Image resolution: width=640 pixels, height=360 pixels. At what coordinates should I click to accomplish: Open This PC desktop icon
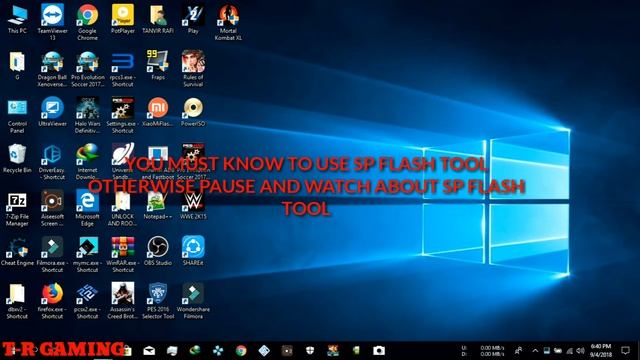click(17, 18)
